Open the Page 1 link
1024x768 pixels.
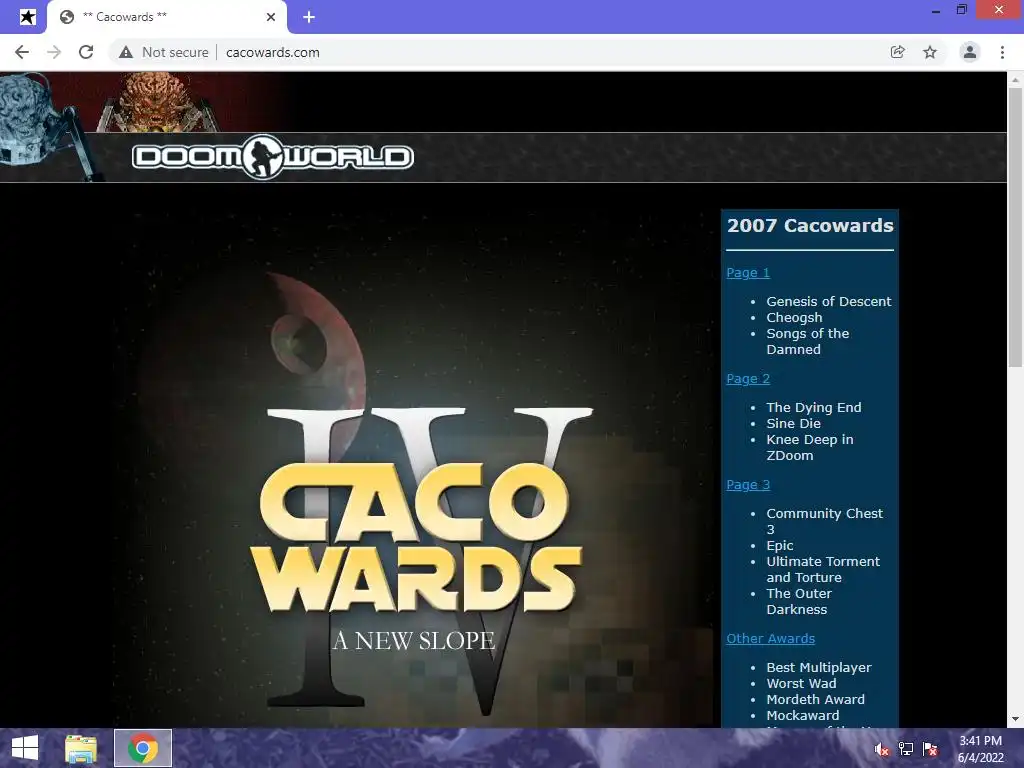748,272
